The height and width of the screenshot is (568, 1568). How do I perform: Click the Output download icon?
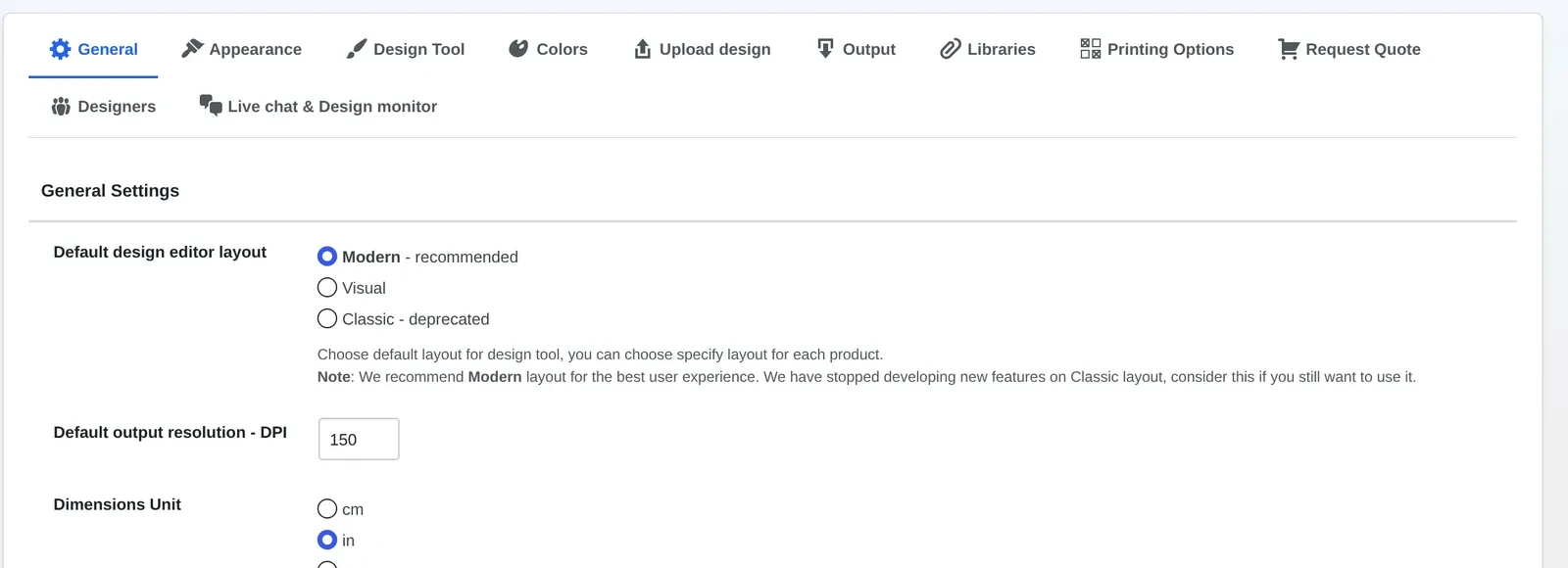pos(825,48)
